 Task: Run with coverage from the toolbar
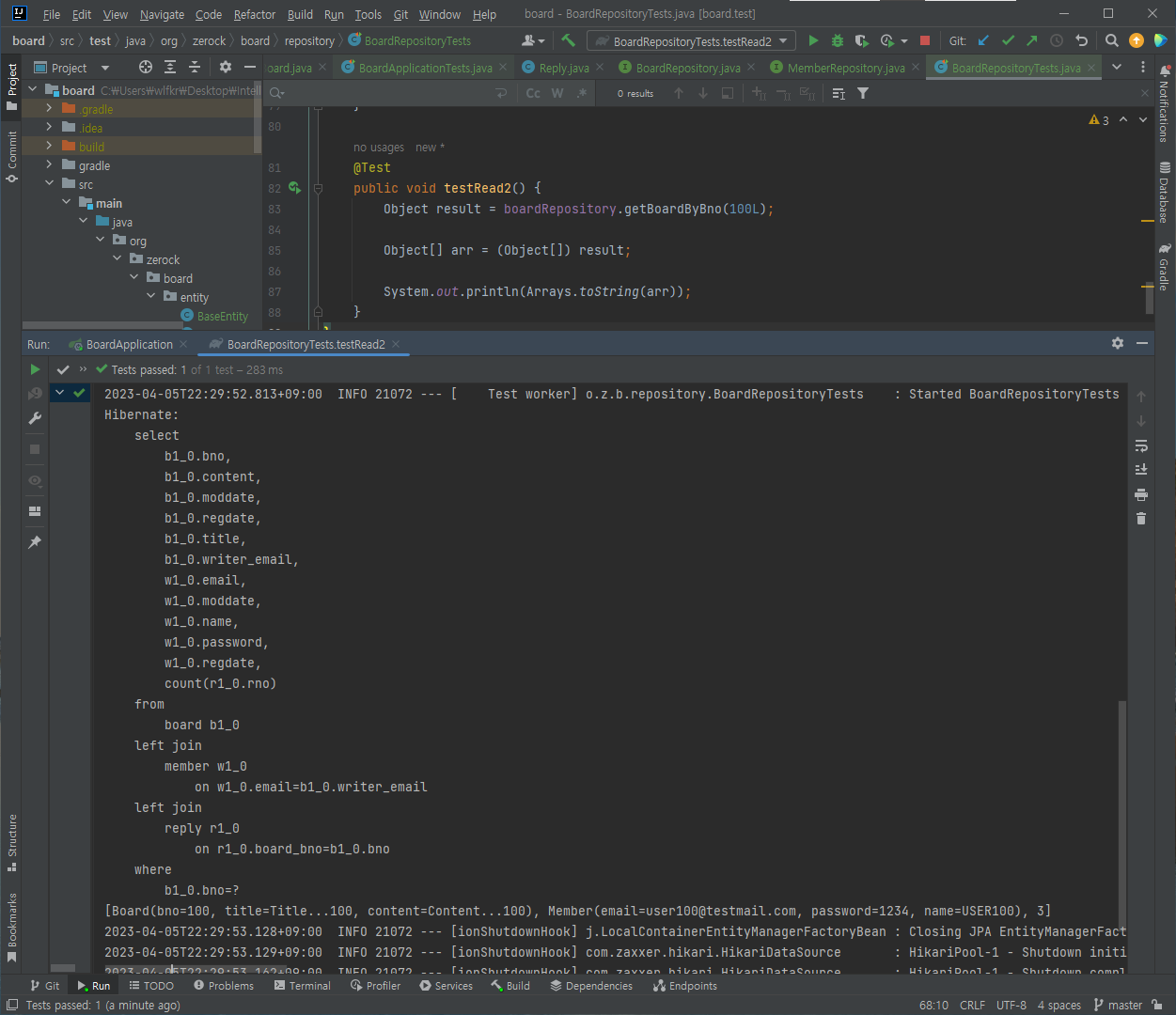coord(861,40)
